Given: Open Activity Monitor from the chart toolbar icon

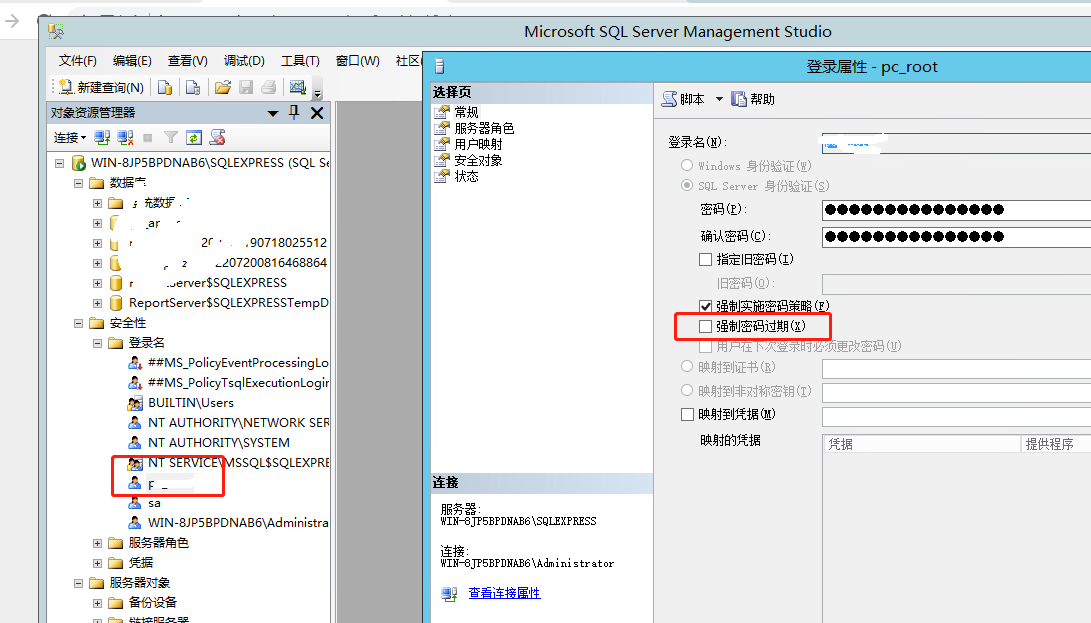Looking at the screenshot, I should 298,87.
